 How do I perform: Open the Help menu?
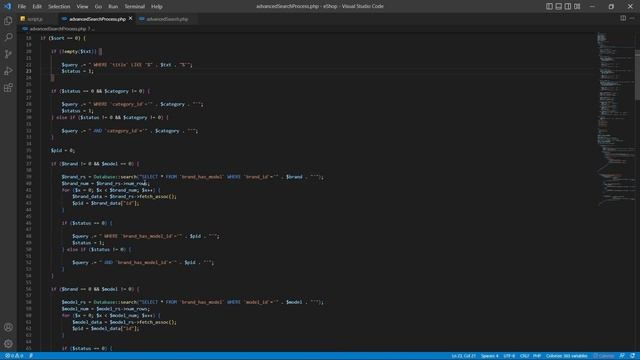pos(157,7)
